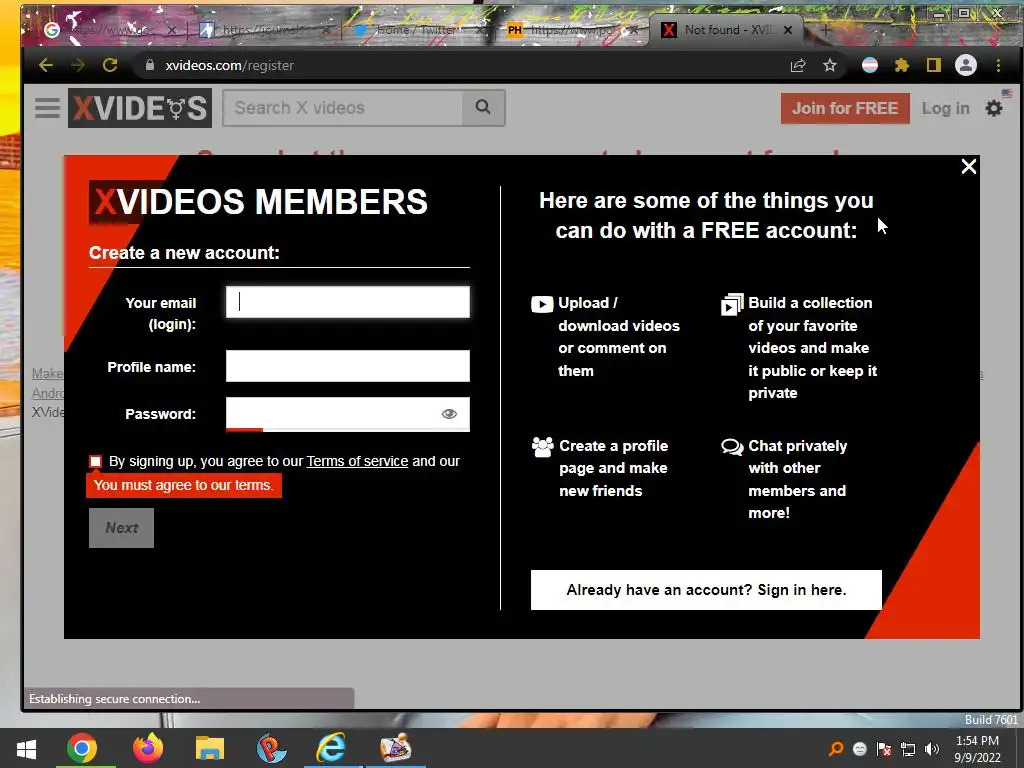The height and width of the screenshot is (768, 1024).
Task: Open the Windows Start menu
Action: pos(25,748)
